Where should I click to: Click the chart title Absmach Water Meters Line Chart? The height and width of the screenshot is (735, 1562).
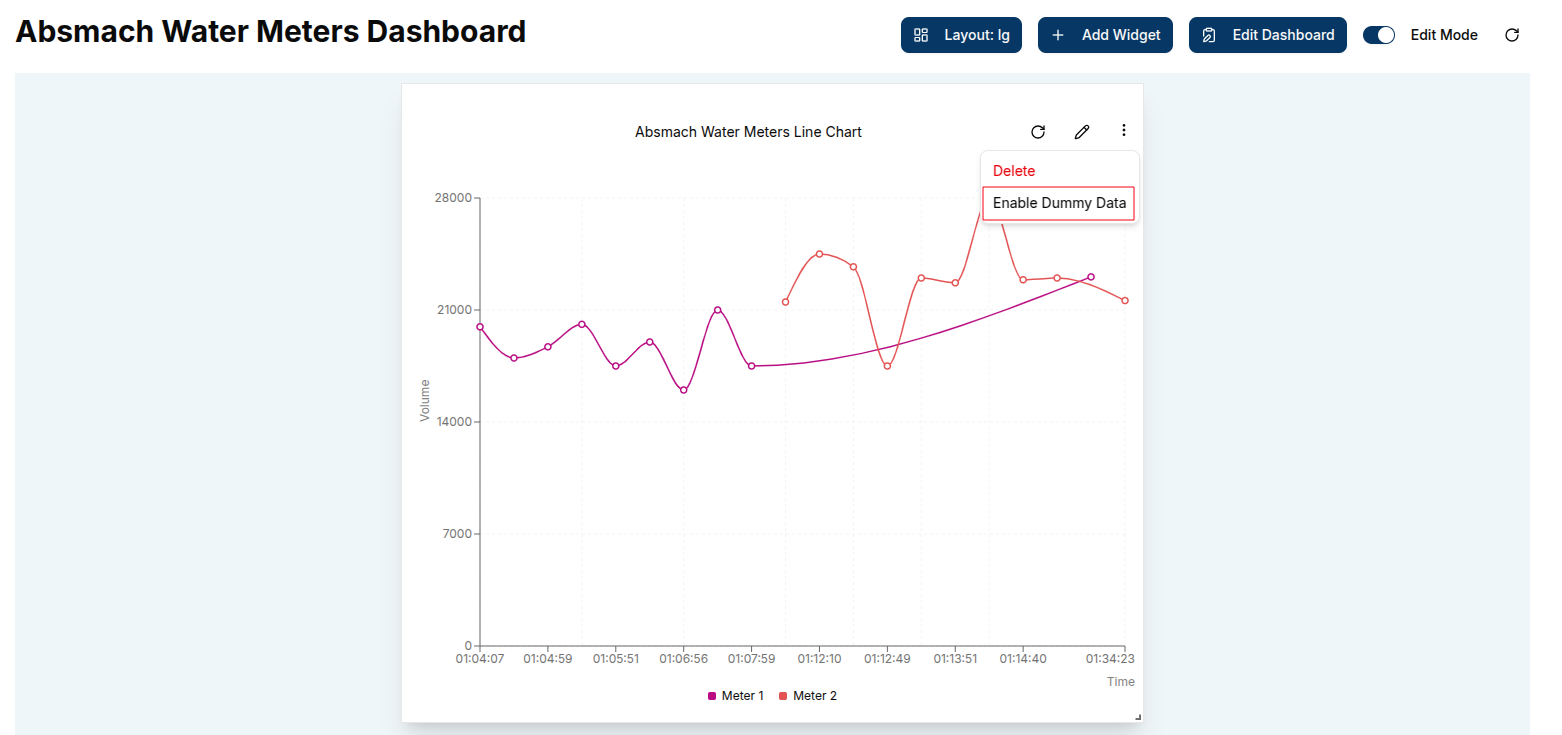[x=748, y=132]
